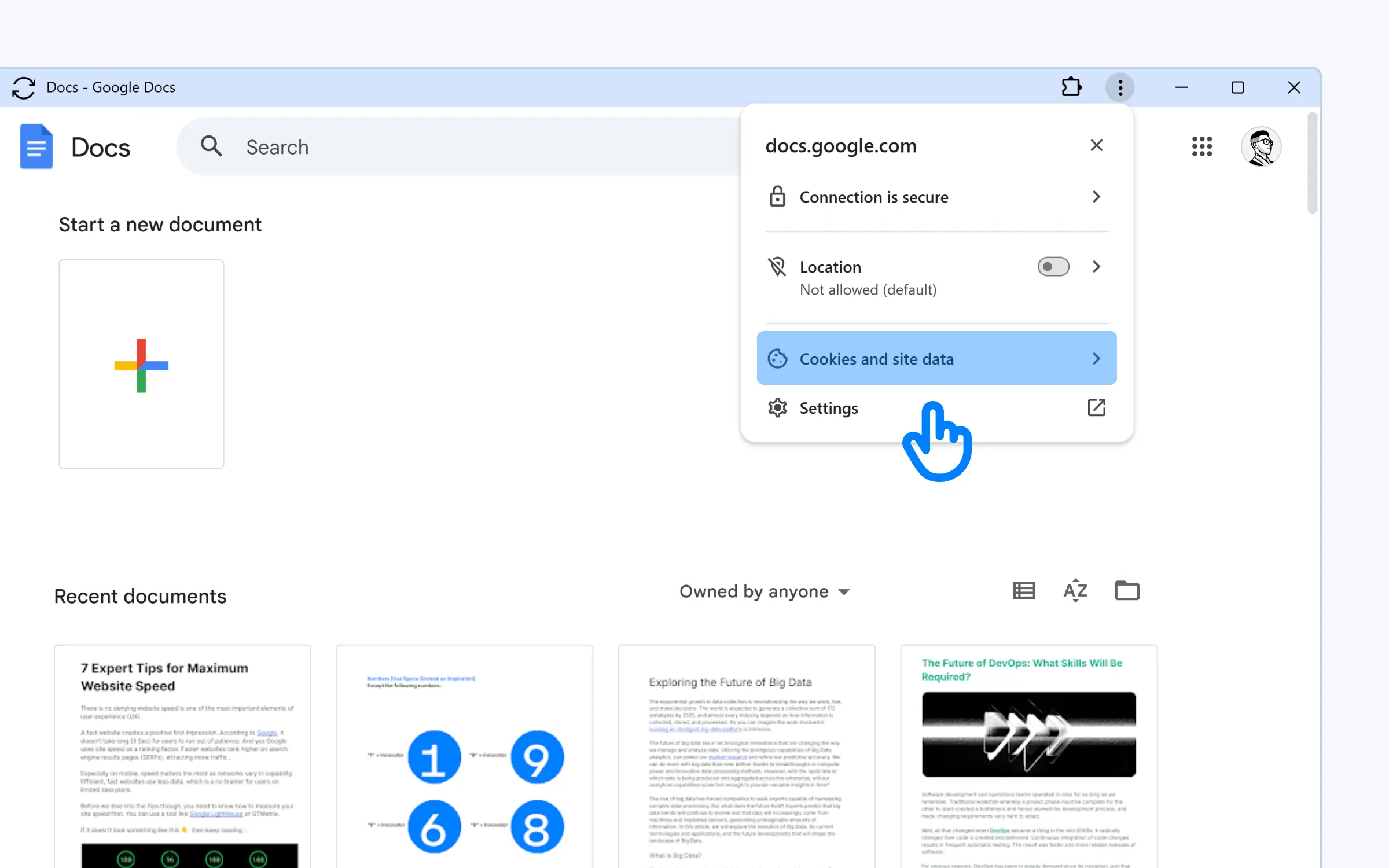Click the crossed-out location pin icon

click(777, 267)
